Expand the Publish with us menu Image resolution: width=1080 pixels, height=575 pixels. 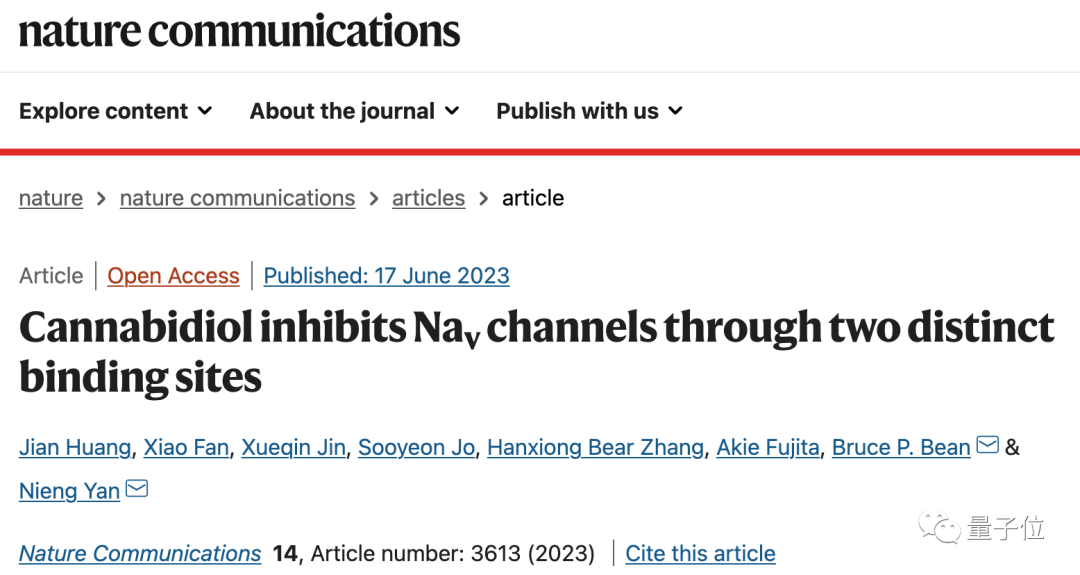(589, 111)
